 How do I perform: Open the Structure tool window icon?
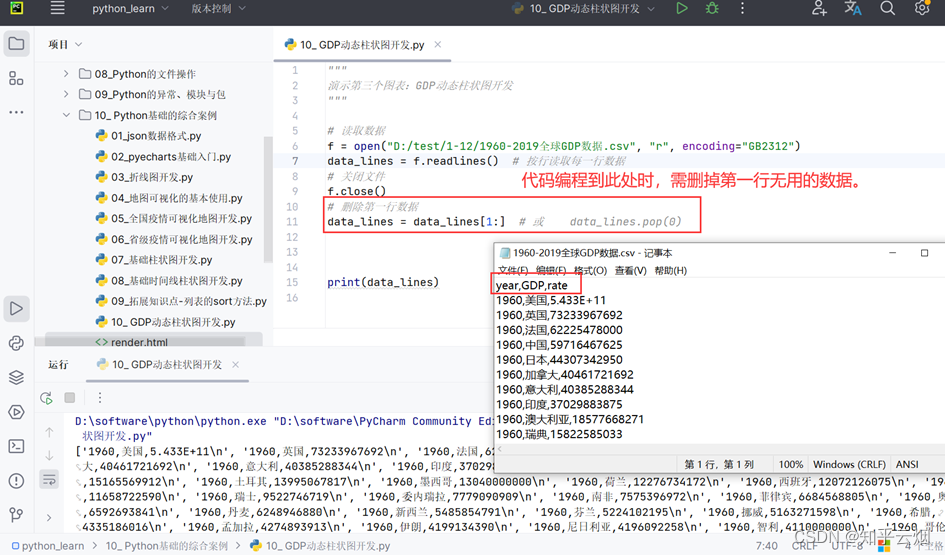pyautogui.click(x=16, y=78)
